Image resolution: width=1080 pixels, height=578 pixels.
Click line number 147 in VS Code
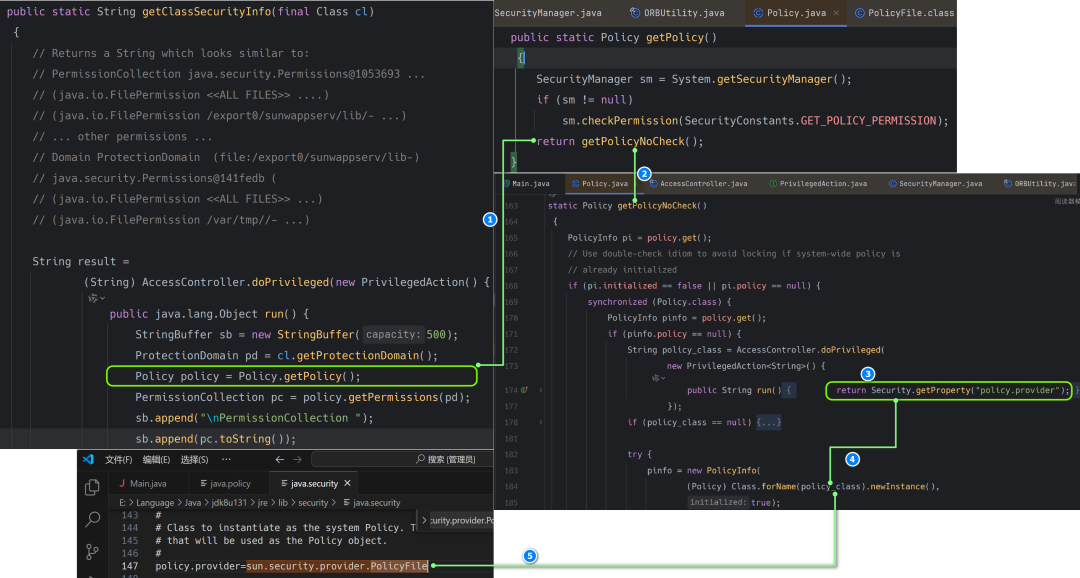tap(129, 566)
